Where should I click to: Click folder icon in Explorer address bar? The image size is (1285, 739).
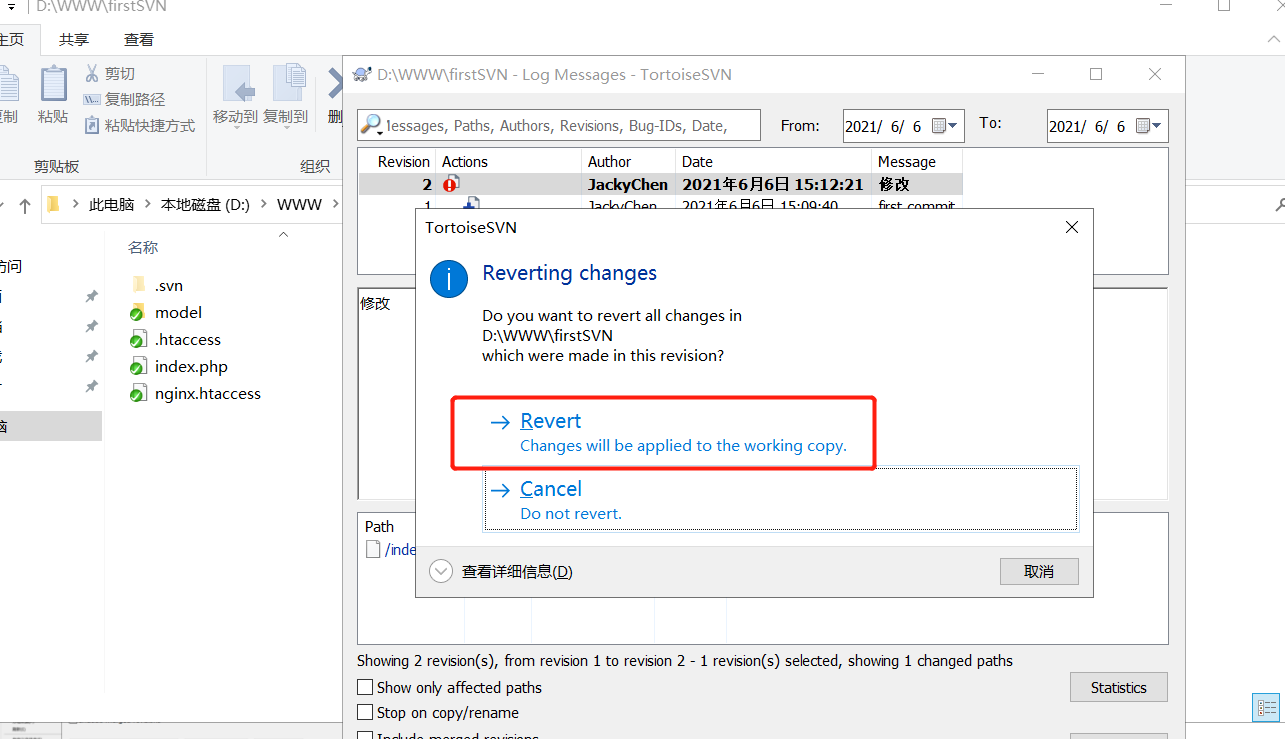pos(54,204)
